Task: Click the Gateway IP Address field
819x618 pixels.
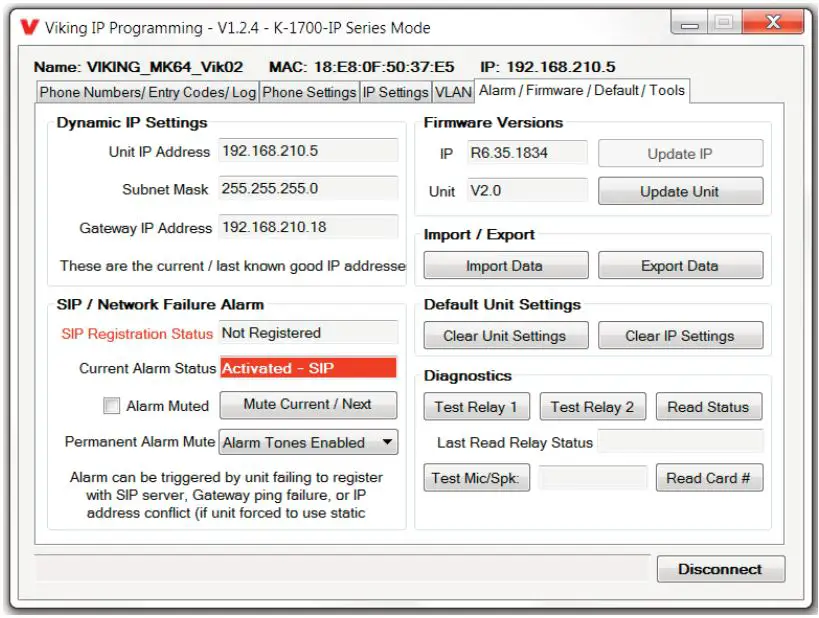Action: click(x=308, y=227)
